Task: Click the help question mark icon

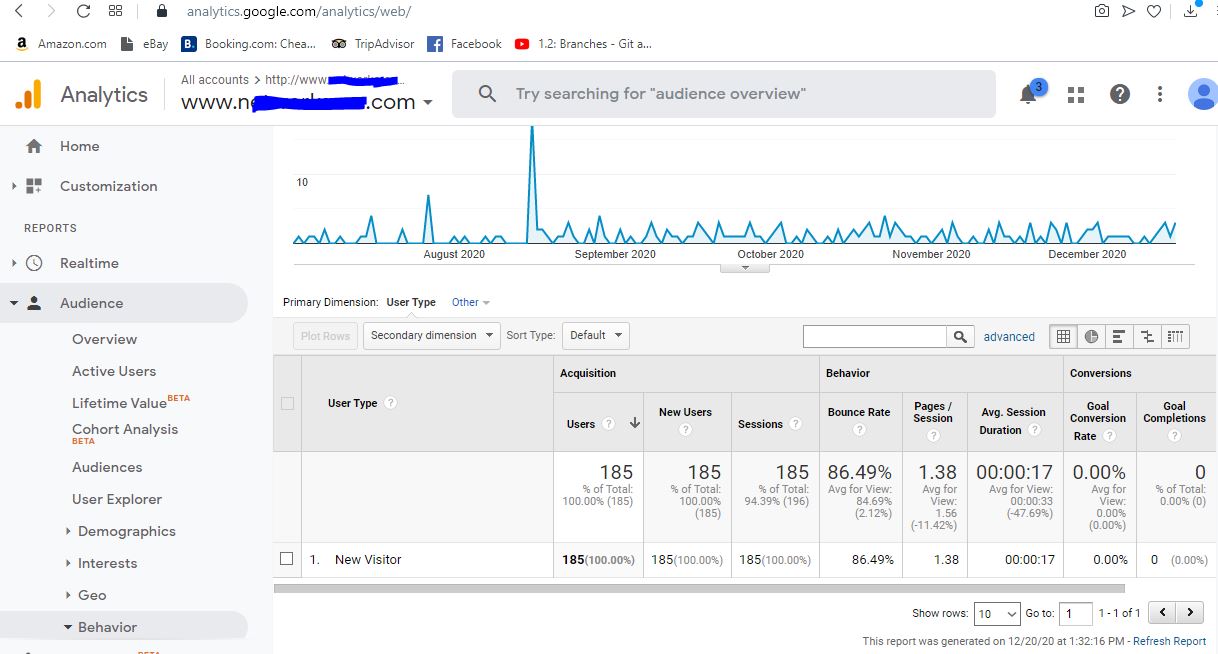Action: 1120,95
